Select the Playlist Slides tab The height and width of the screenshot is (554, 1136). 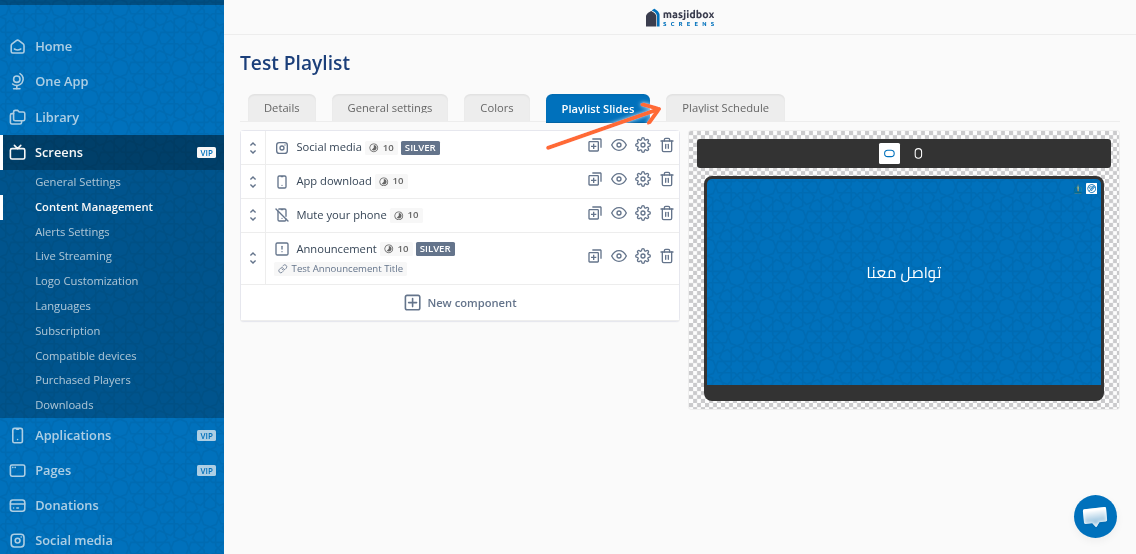point(598,109)
